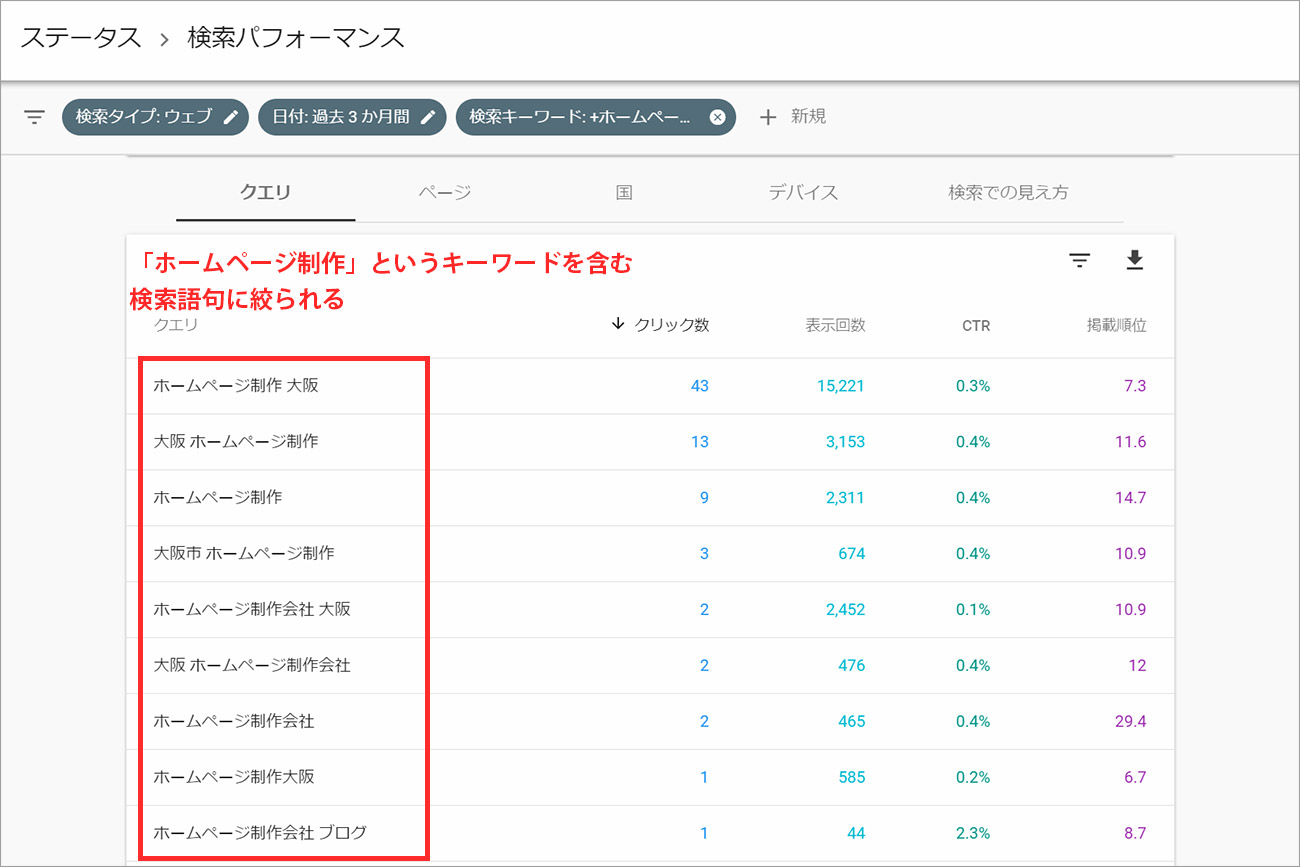Select the query ホームページ制作会社 大阪

[x=252, y=609]
